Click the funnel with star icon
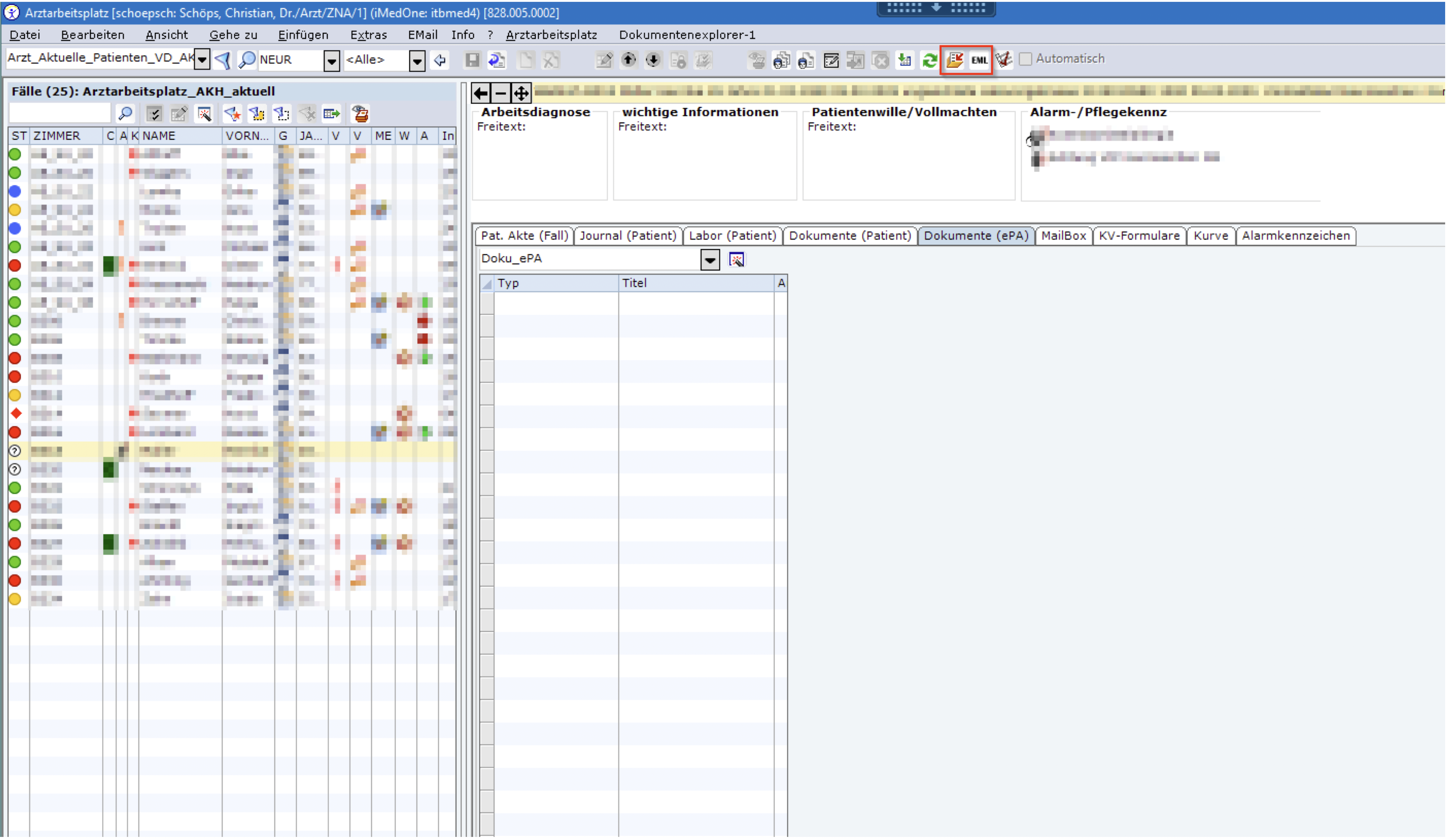Screen dimensions: 1447x840 232,114
